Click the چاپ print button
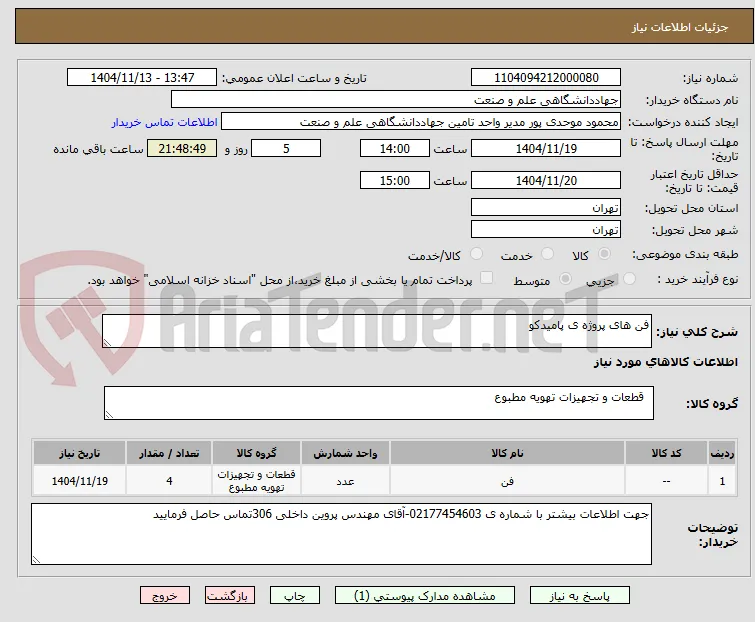The height and width of the screenshot is (622, 755). coord(295,596)
